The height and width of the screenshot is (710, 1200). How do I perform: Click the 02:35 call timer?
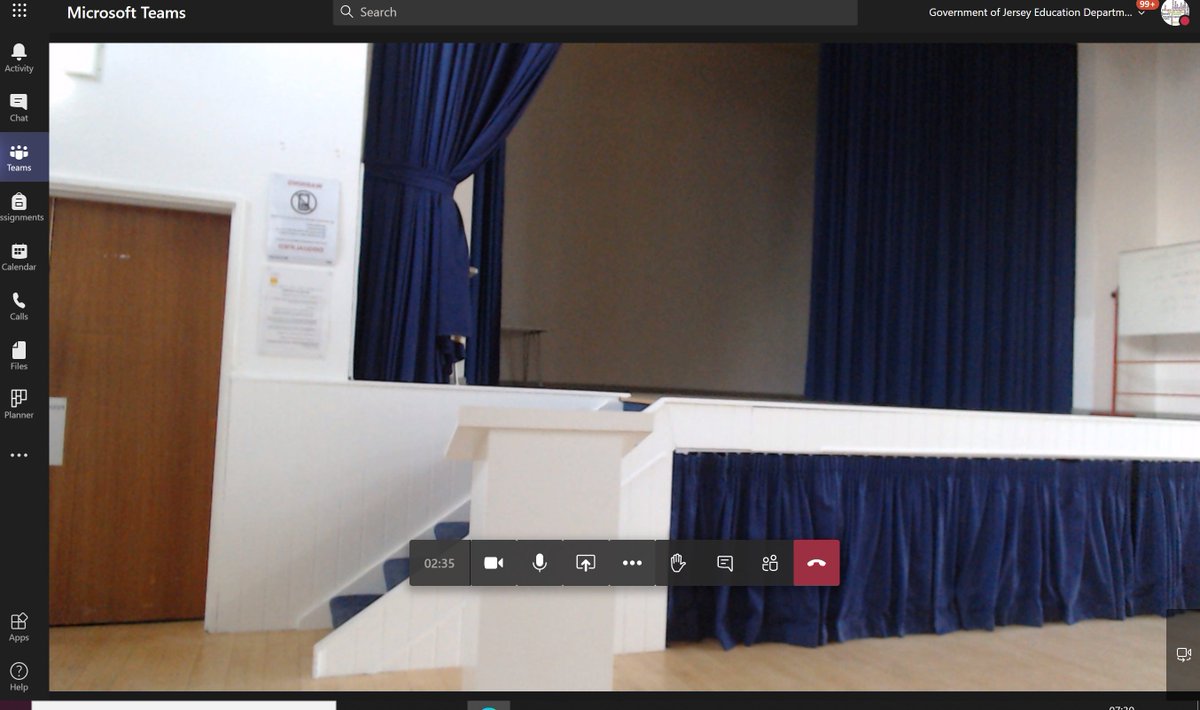click(439, 563)
